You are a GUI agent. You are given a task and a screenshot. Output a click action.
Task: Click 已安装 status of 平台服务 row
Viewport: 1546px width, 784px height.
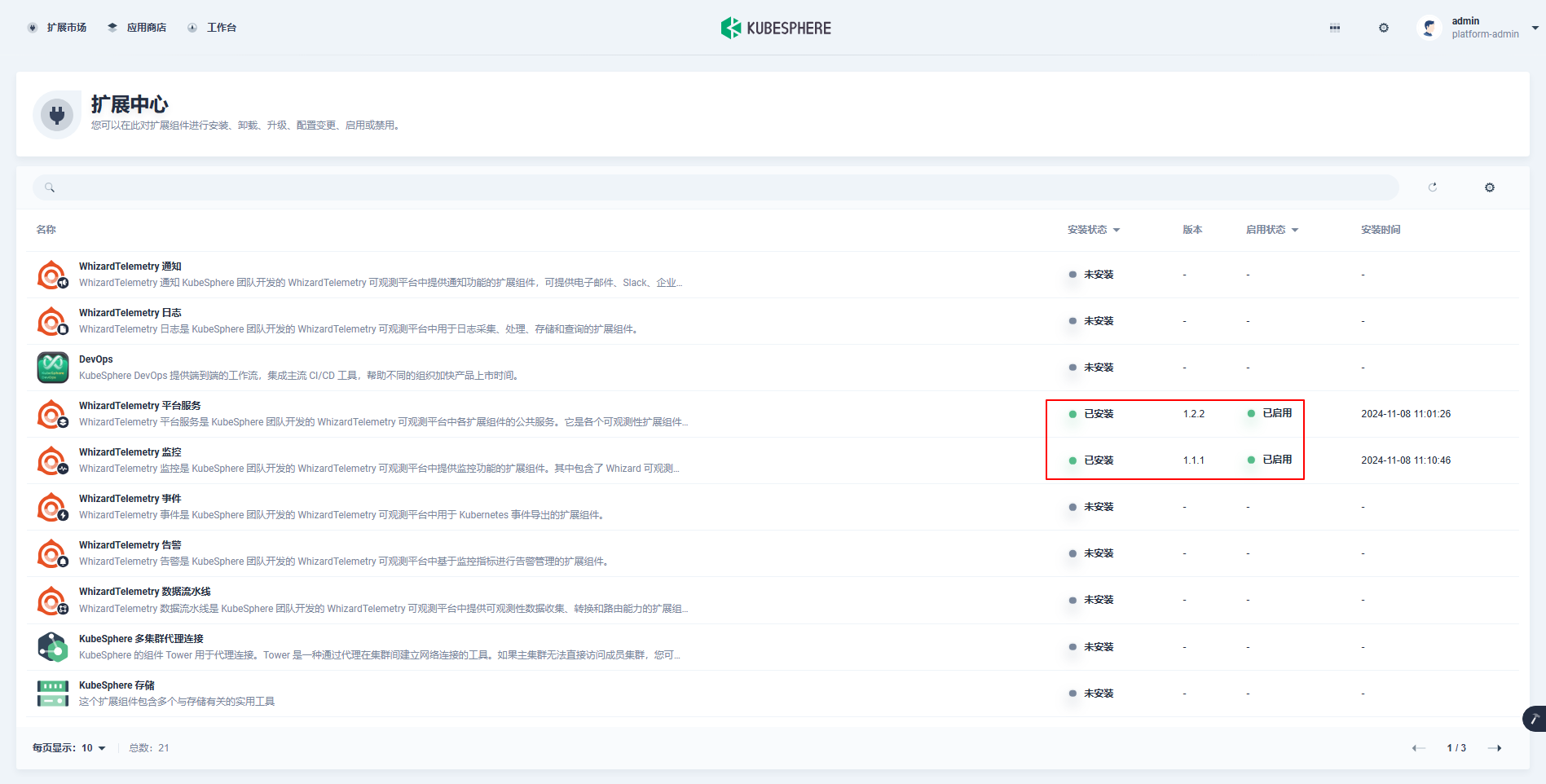click(1091, 414)
